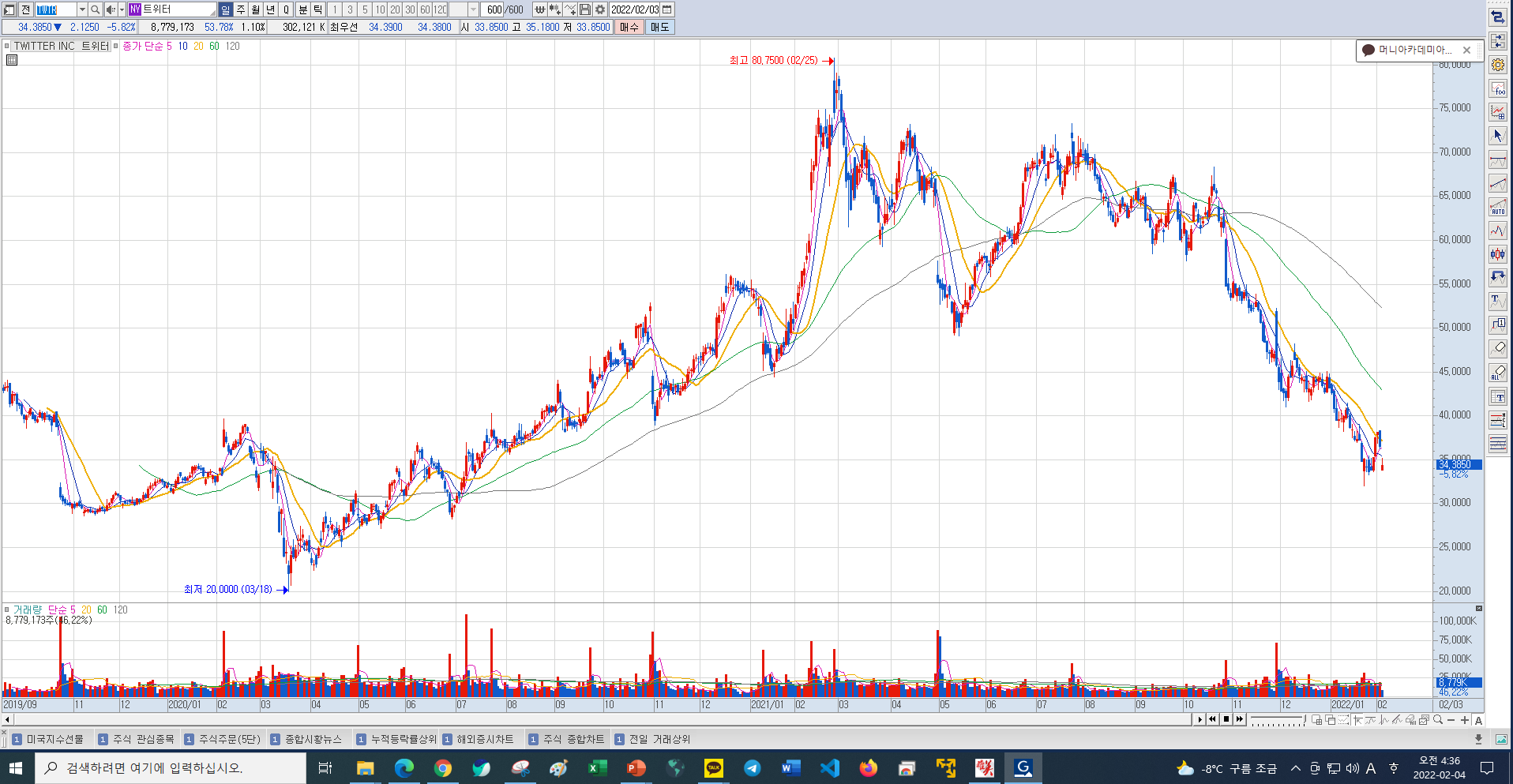Adjust the chart zoom slider below chart
1513x784 pixels.
[1278, 720]
